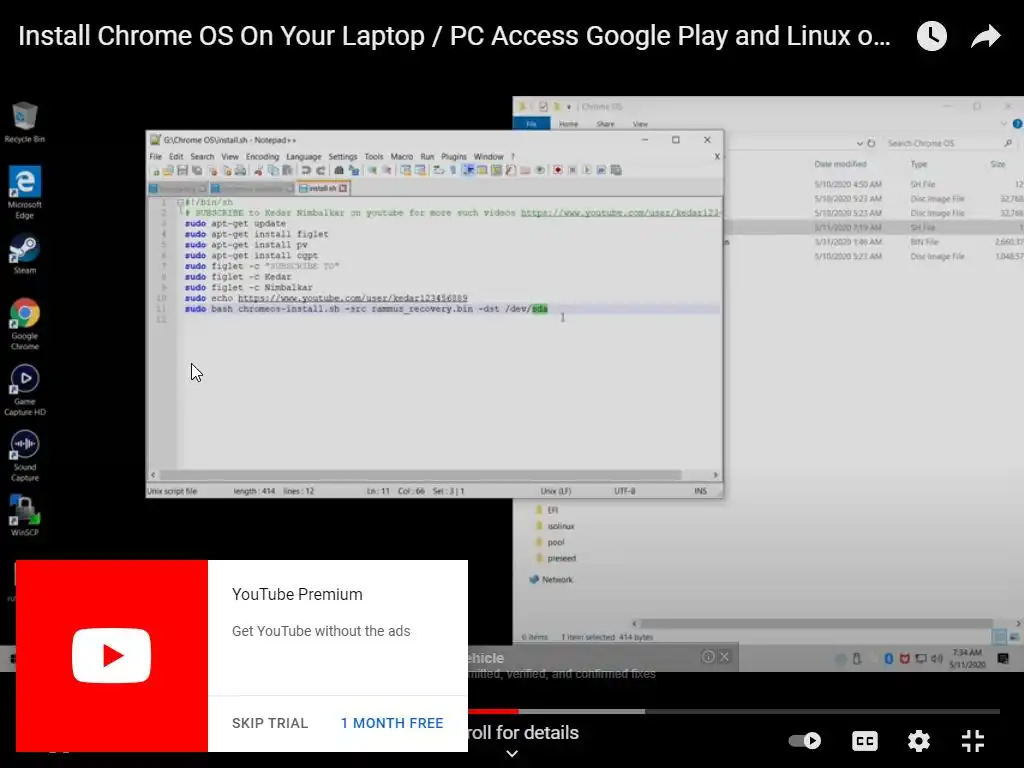Close the ad overlay banner
This screenshot has width=1024, height=768.
tap(724, 657)
